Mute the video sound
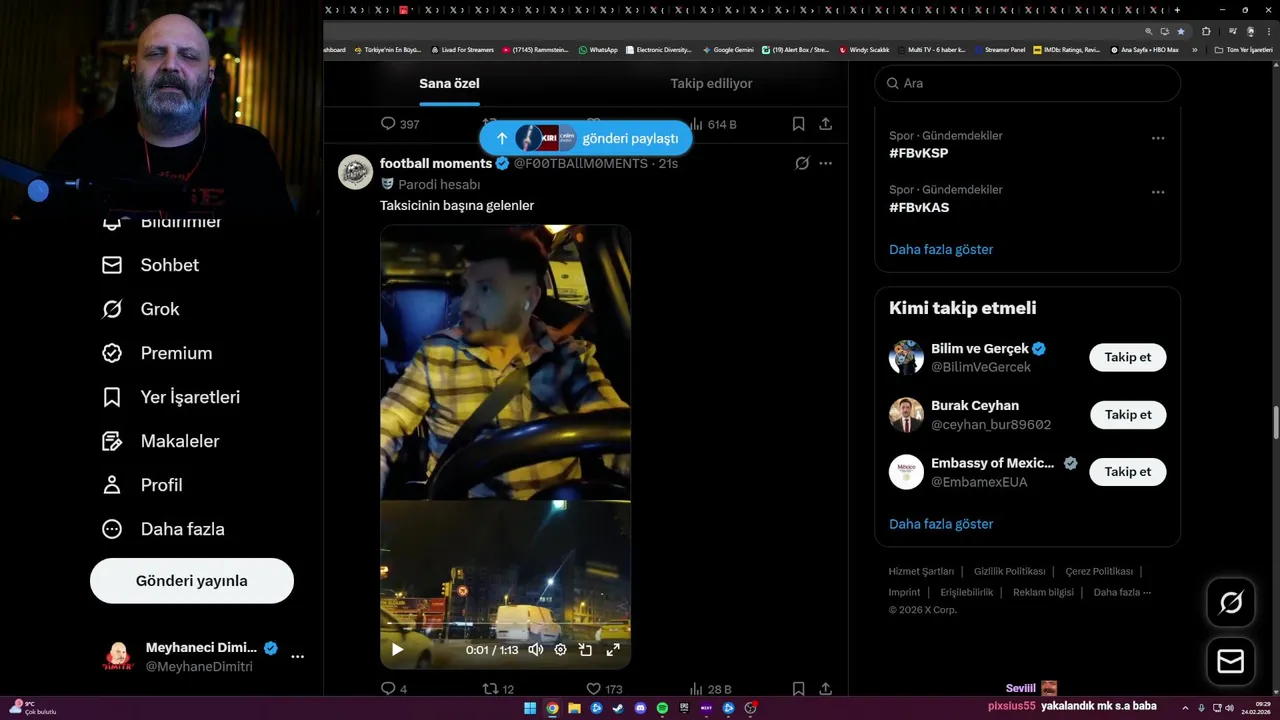 (x=536, y=649)
